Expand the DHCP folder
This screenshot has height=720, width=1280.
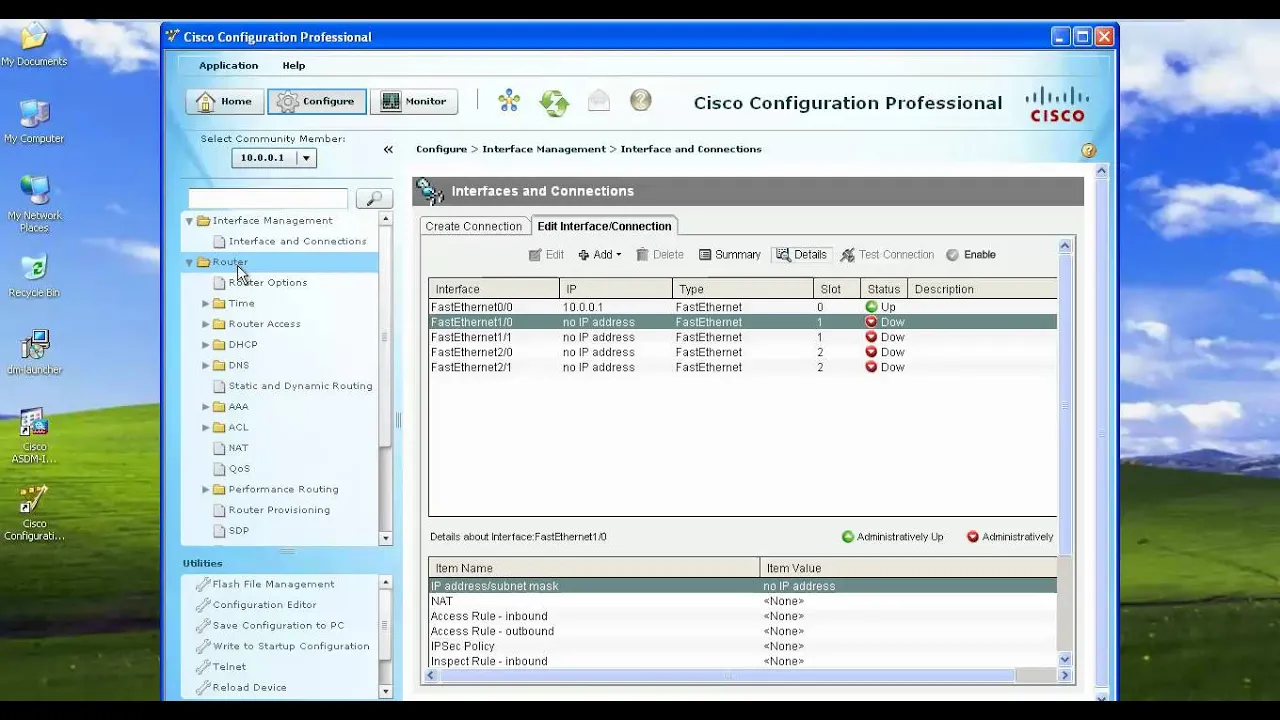(x=206, y=344)
